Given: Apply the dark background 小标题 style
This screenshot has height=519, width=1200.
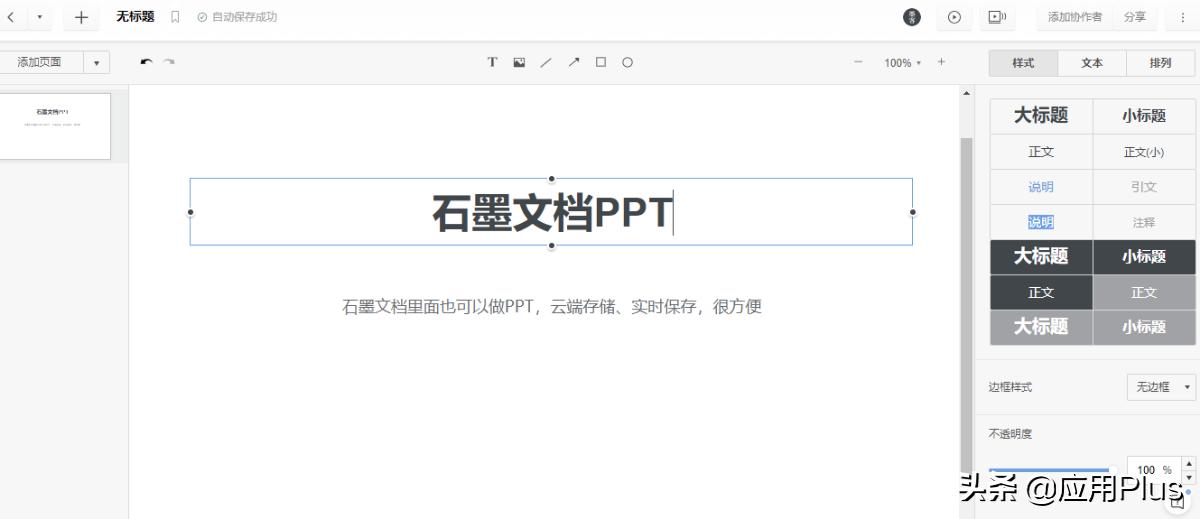Looking at the screenshot, I should [1144, 256].
